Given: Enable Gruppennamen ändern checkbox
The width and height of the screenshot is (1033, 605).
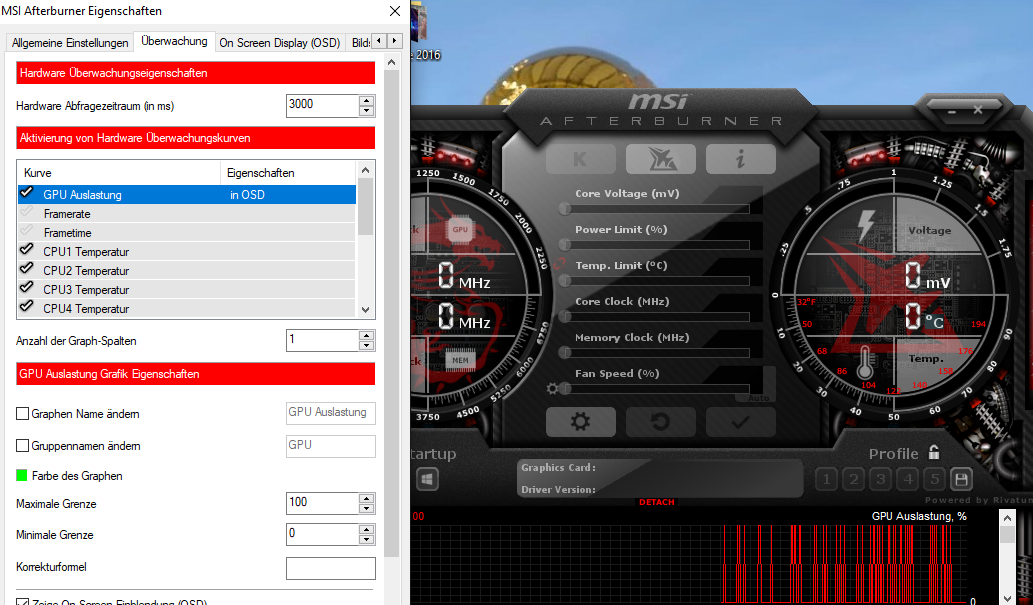Looking at the screenshot, I should (22, 446).
